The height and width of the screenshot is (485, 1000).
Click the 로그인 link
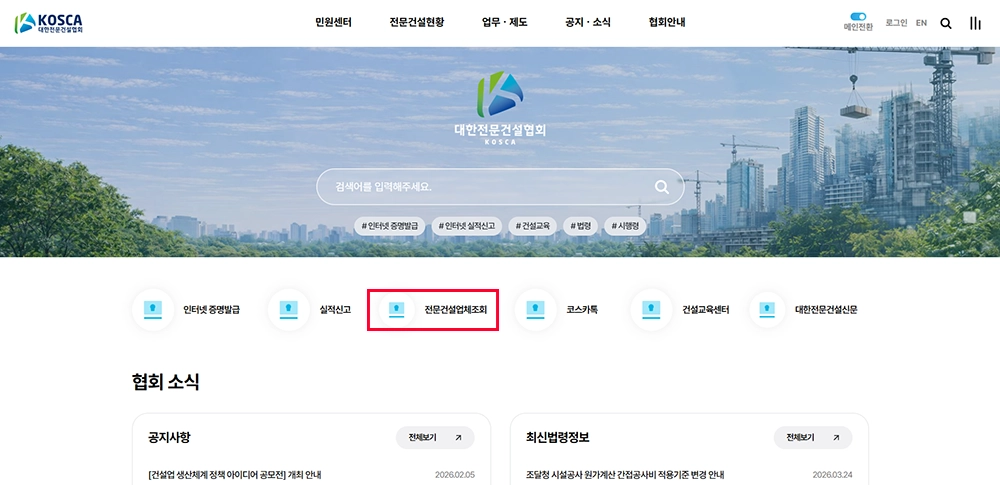[x=896, y=22]
